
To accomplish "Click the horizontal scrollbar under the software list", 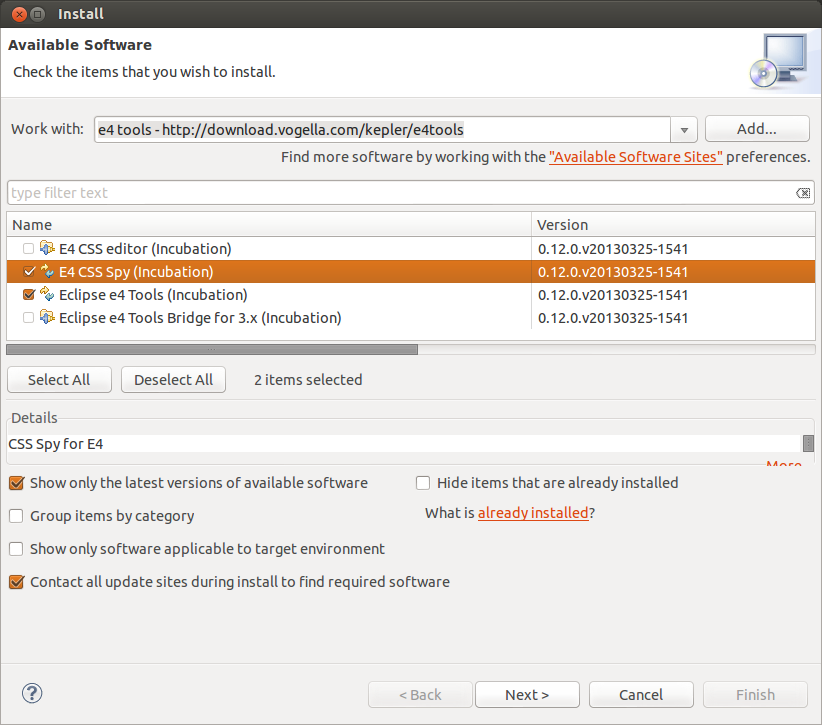I will [x=212, y=350].
